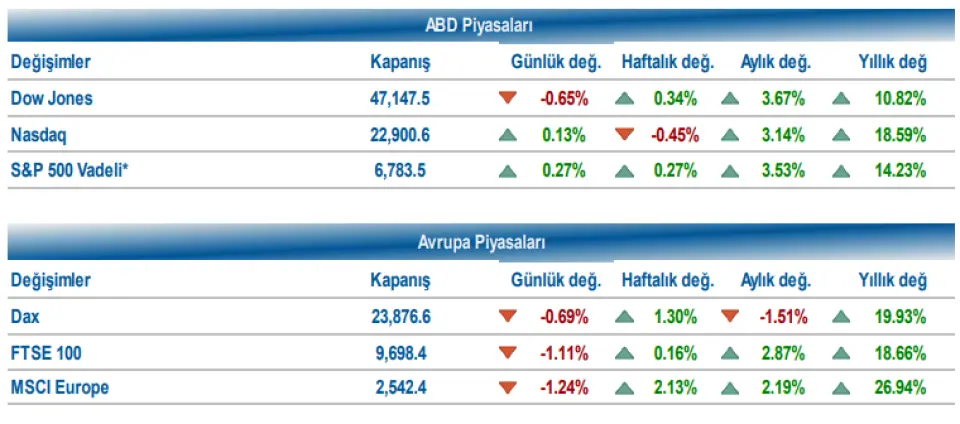Open the Nasdaq row label
Screen dimensions: 960x424
[39, 134]
